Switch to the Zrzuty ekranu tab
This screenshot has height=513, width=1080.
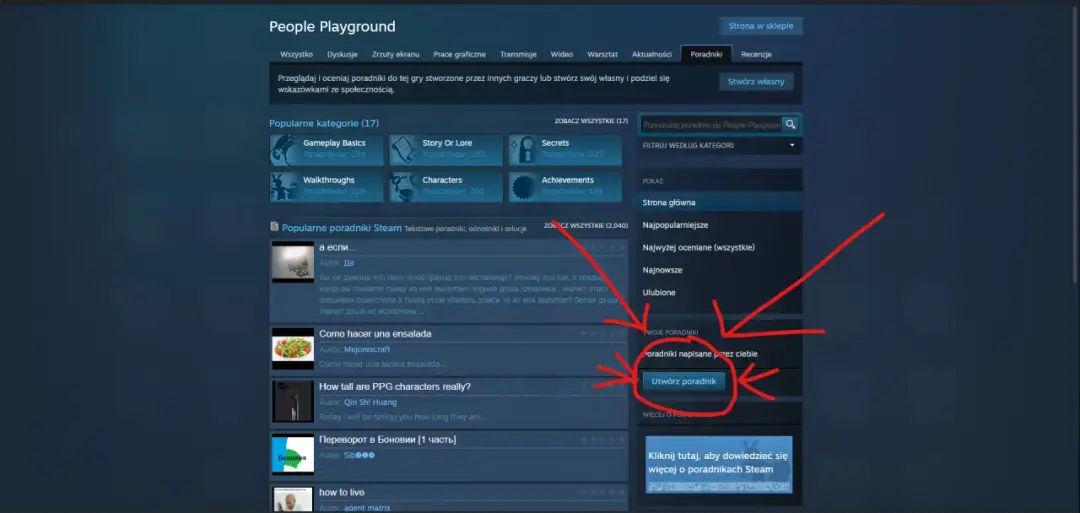click(395, 54)
